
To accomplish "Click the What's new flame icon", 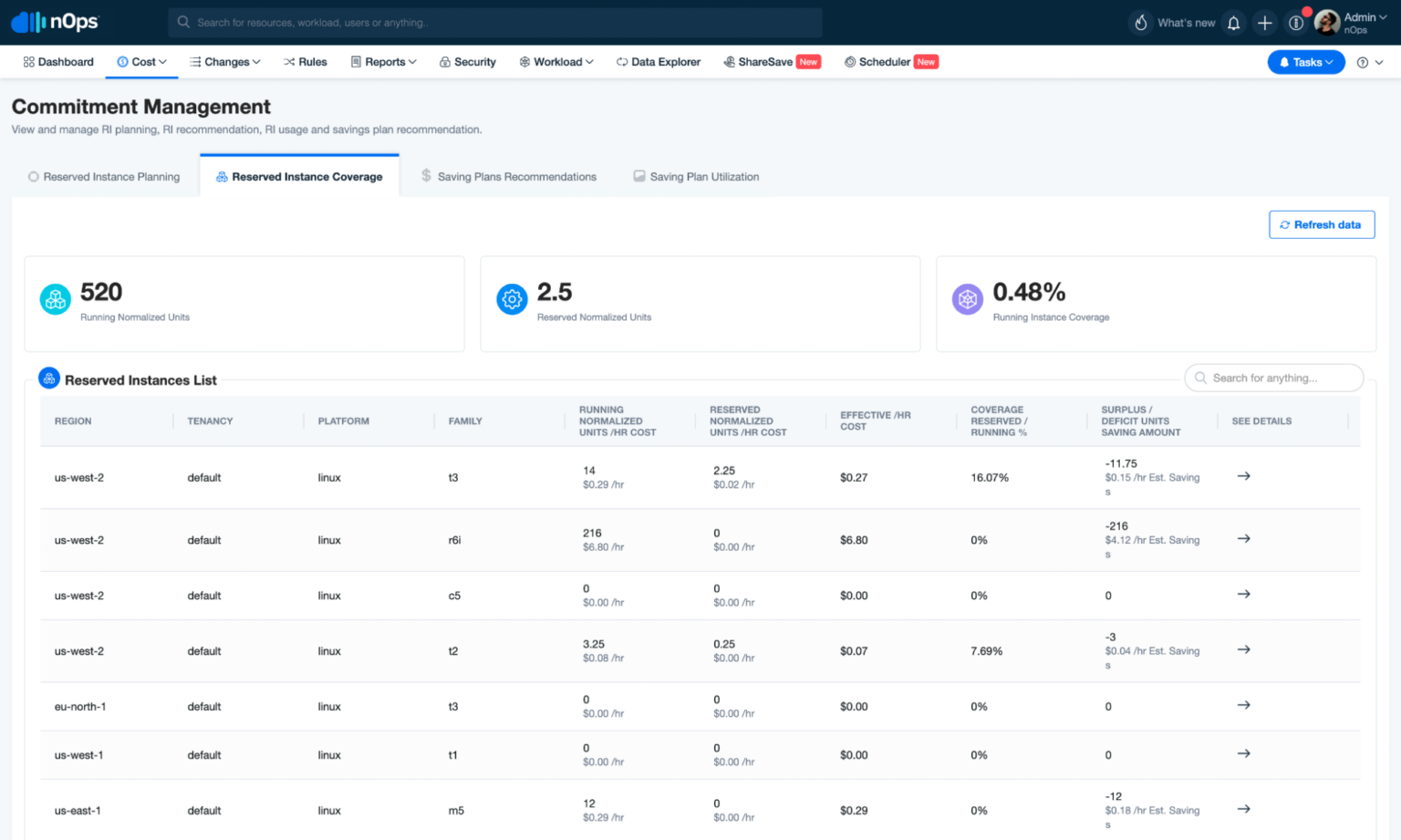I will click(x=1140, y=22).
